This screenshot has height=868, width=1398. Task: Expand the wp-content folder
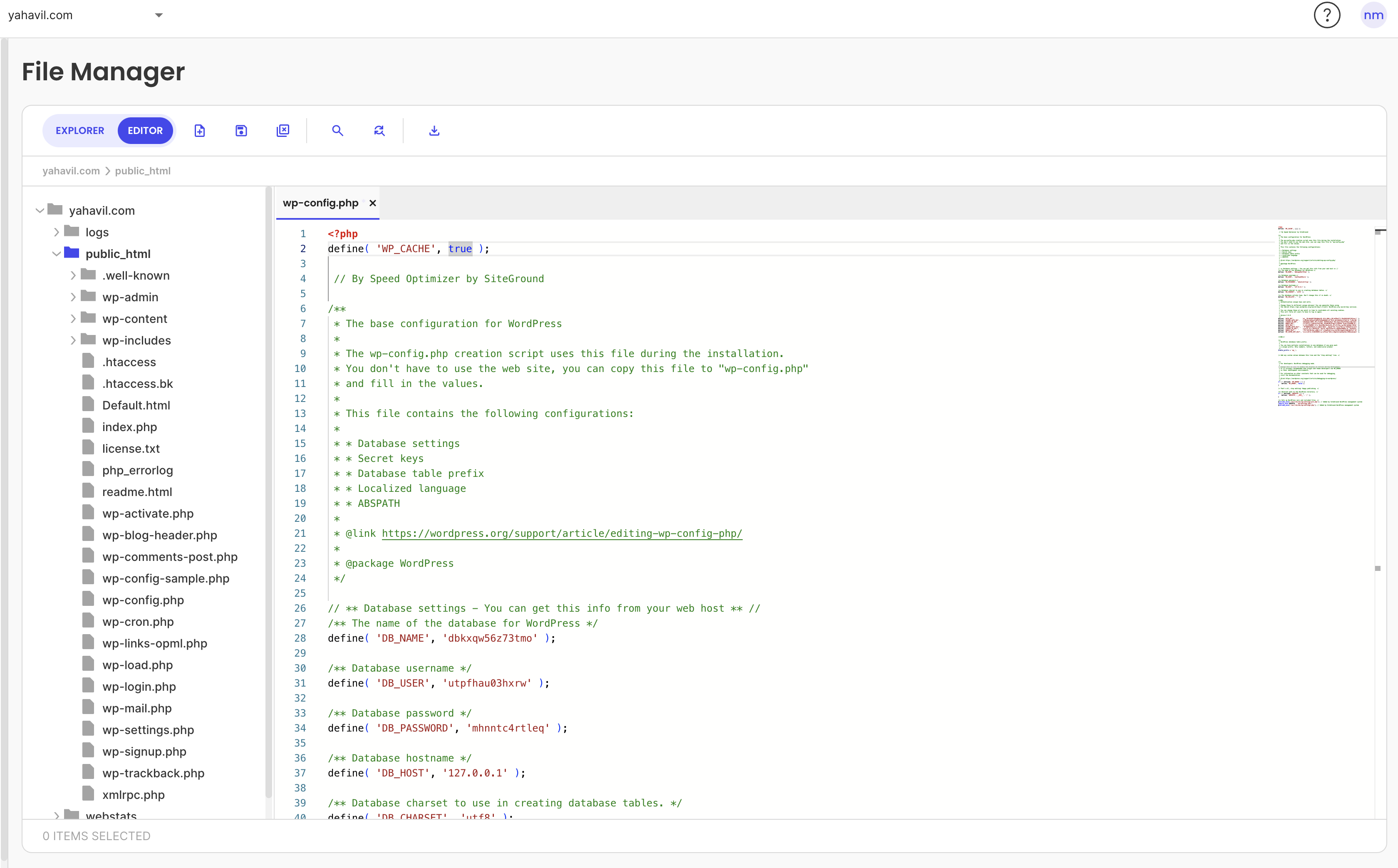(x=73, y=319)
